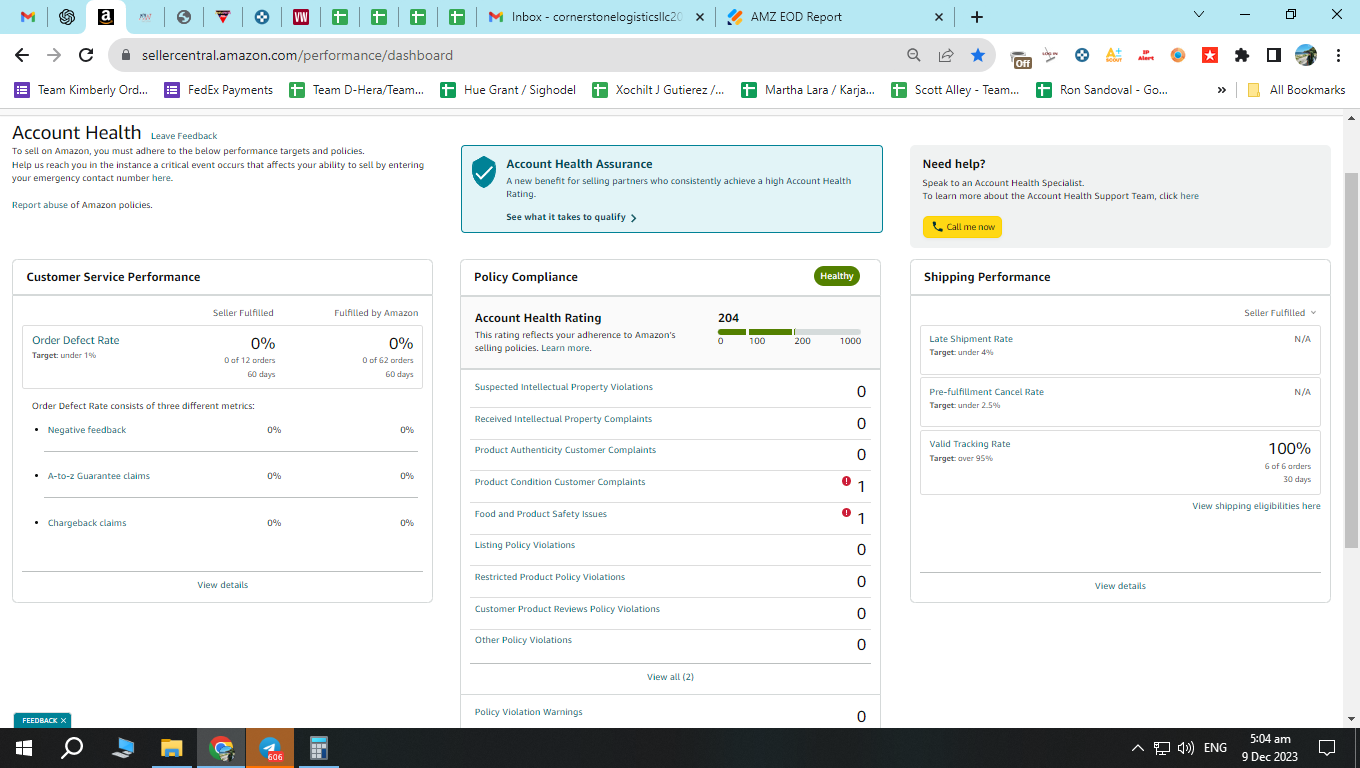Screen dimensions: 1360x768
Task: Click the site lock icon in address bar
Action: click(125, 56)
